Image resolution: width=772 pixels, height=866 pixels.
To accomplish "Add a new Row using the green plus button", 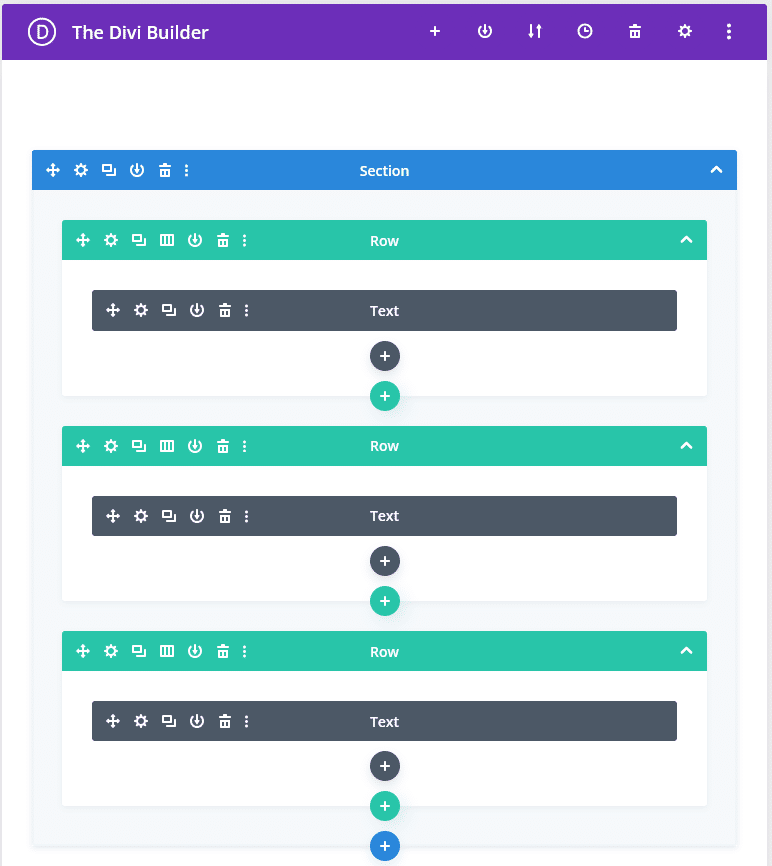I will tap(385, 396).
